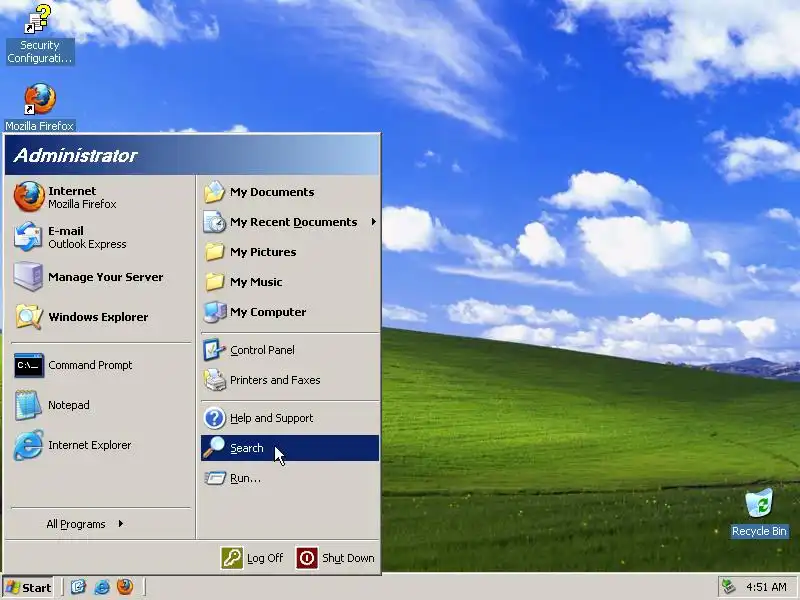
Task: Click the Shut Down button label
Action: pyautogui.click(x=348, y=558)
